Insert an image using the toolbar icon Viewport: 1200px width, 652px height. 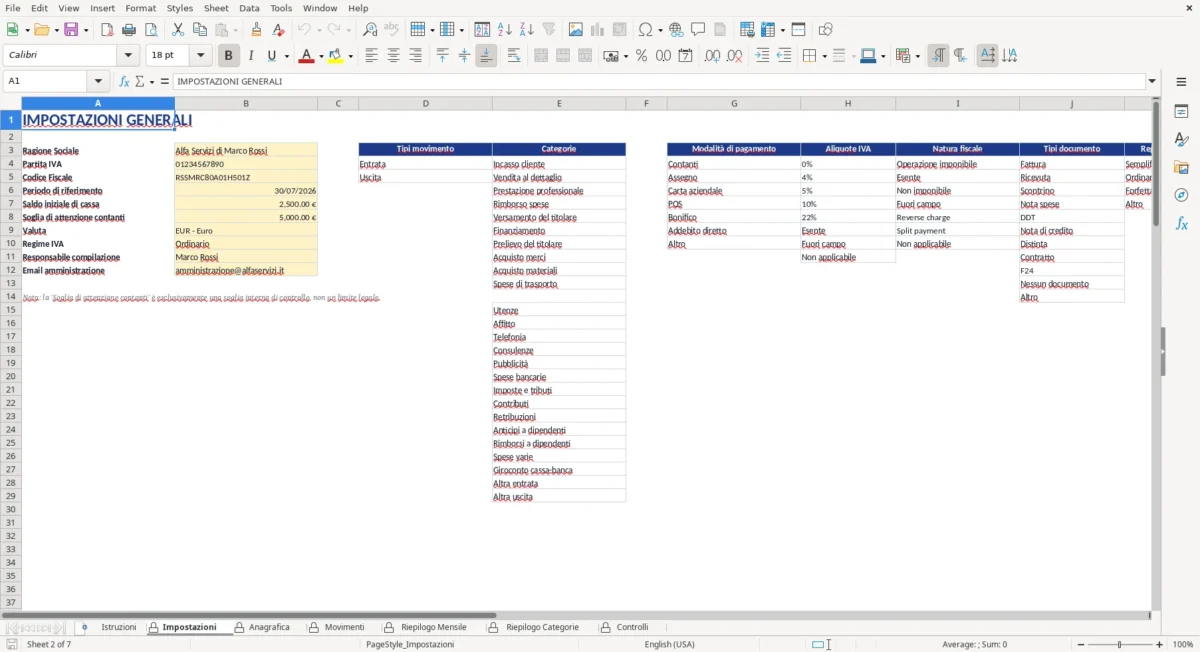[x=575, y=29]
